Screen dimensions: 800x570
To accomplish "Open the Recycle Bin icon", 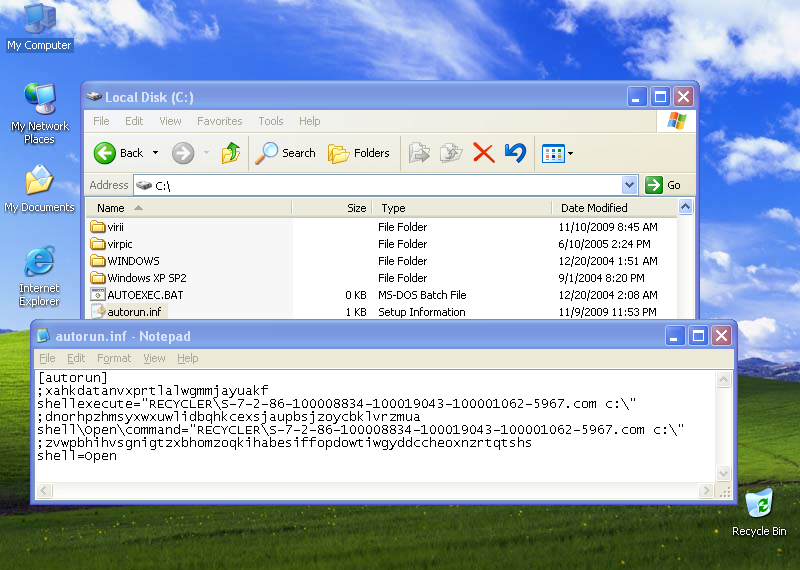I will coord(759,512).
